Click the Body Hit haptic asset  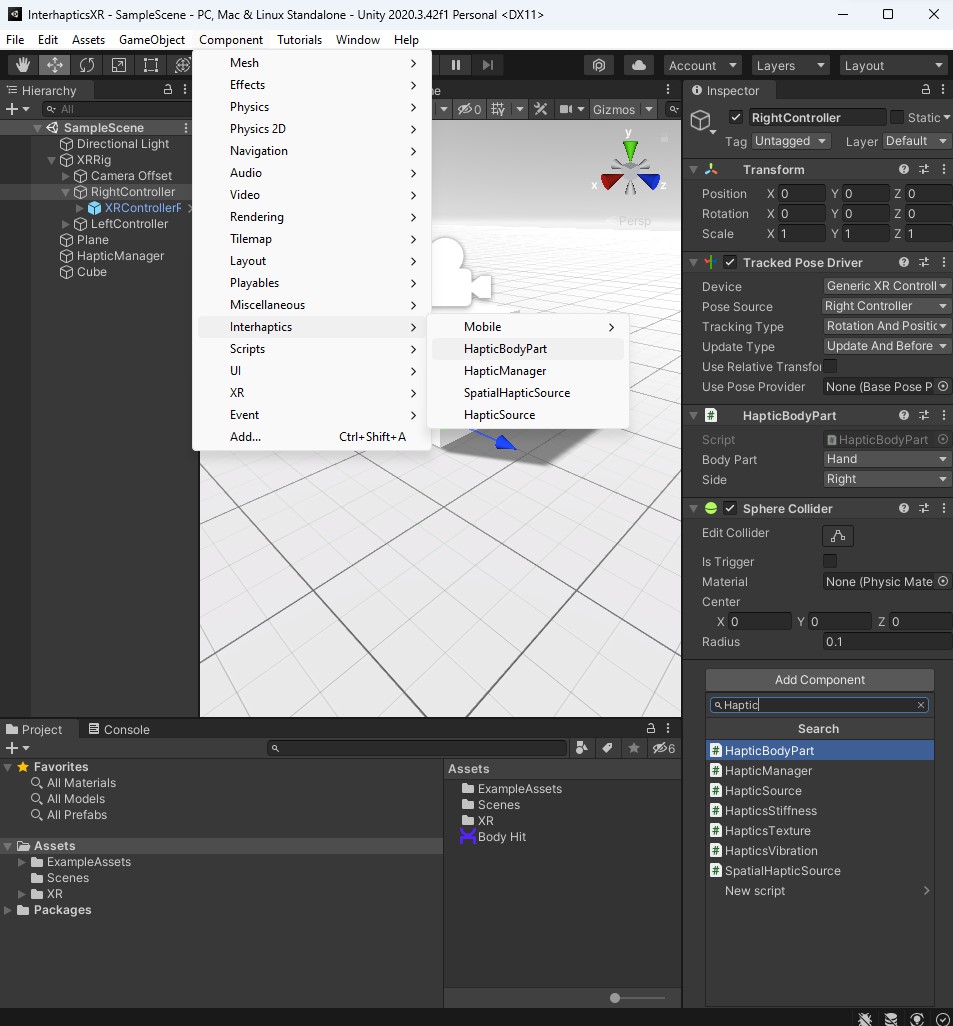[493, 836]
